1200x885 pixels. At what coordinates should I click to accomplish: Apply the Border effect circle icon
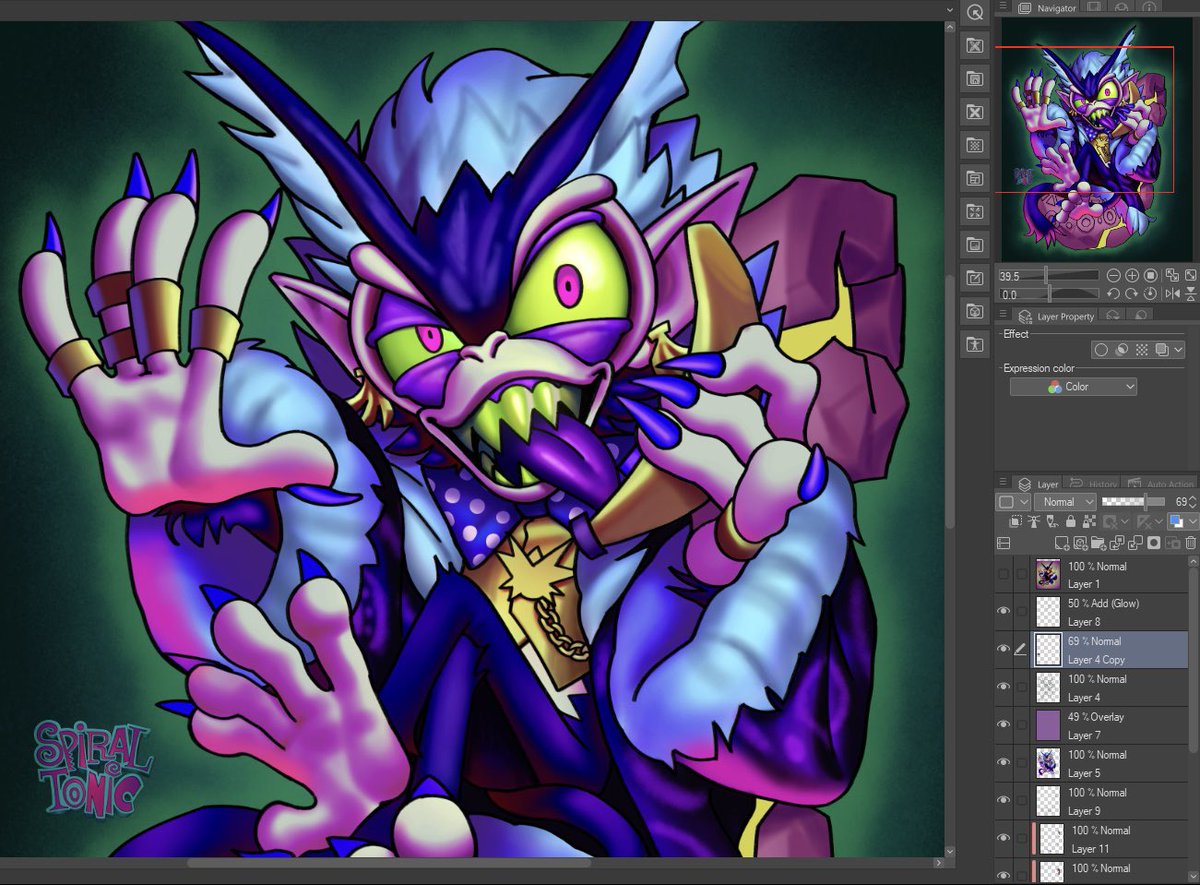[1101, 349]
